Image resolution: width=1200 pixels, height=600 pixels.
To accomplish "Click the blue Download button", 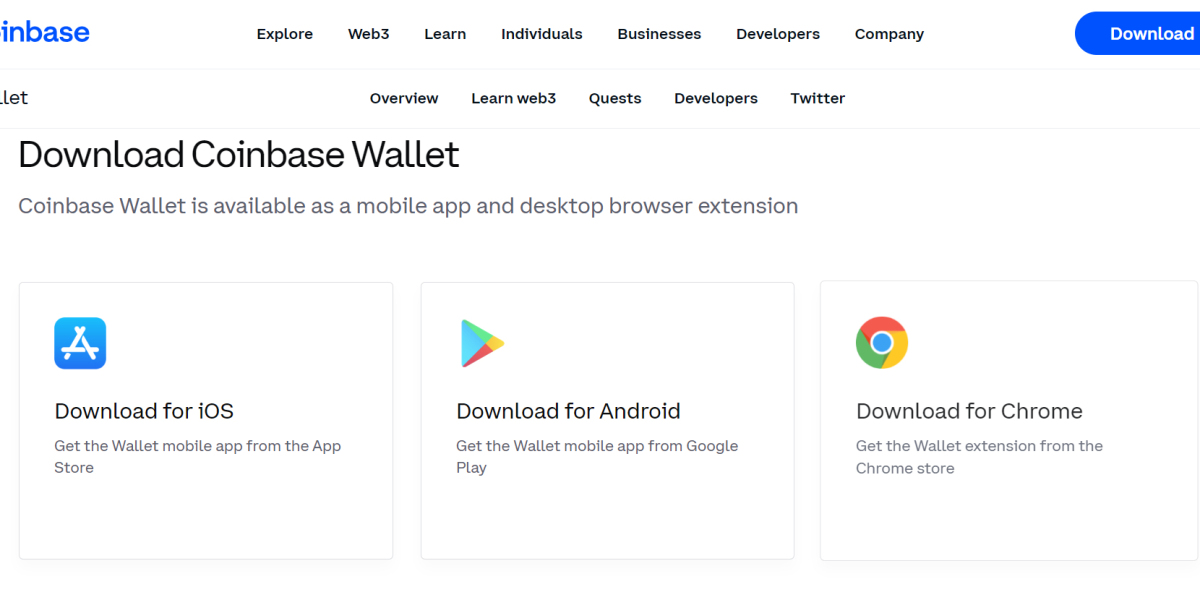I will (x=1148, y=33).
